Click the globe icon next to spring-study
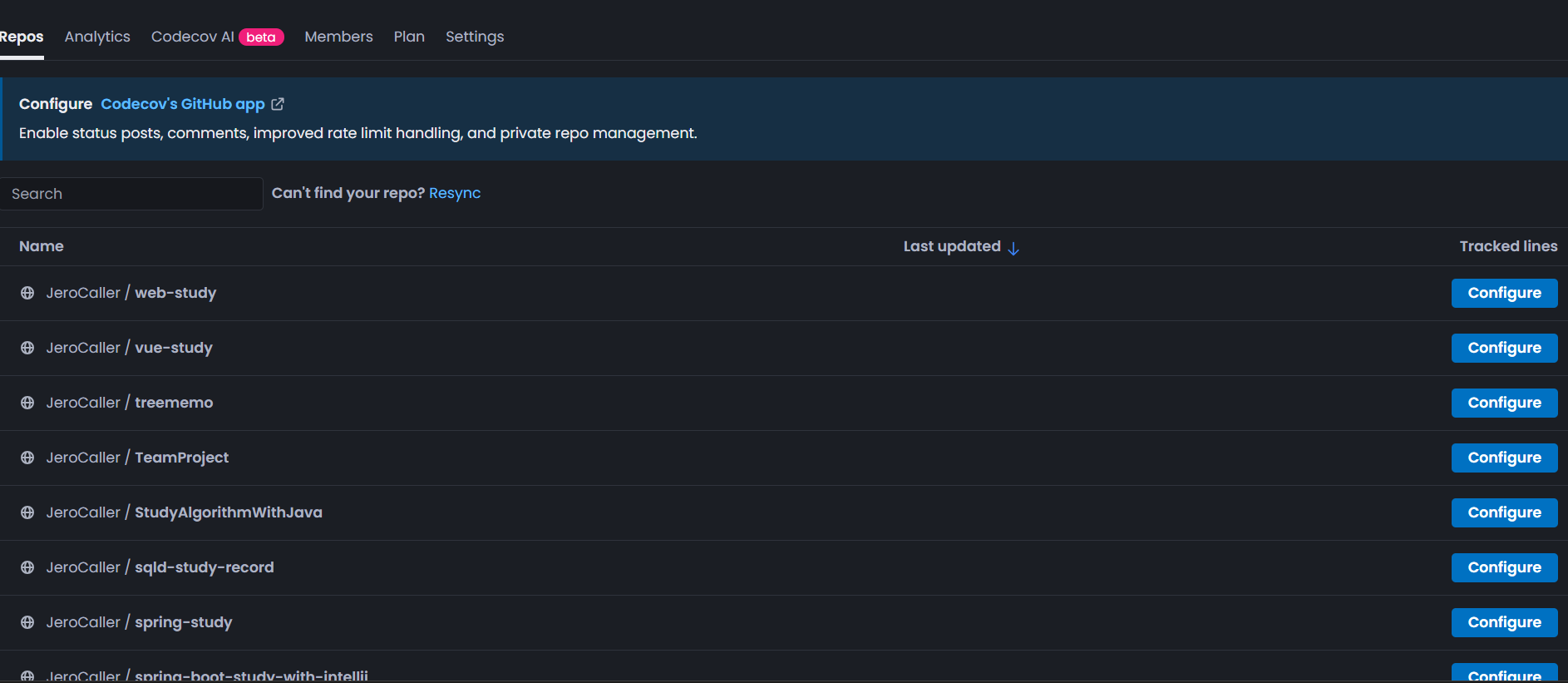 (x=27, y=622)
